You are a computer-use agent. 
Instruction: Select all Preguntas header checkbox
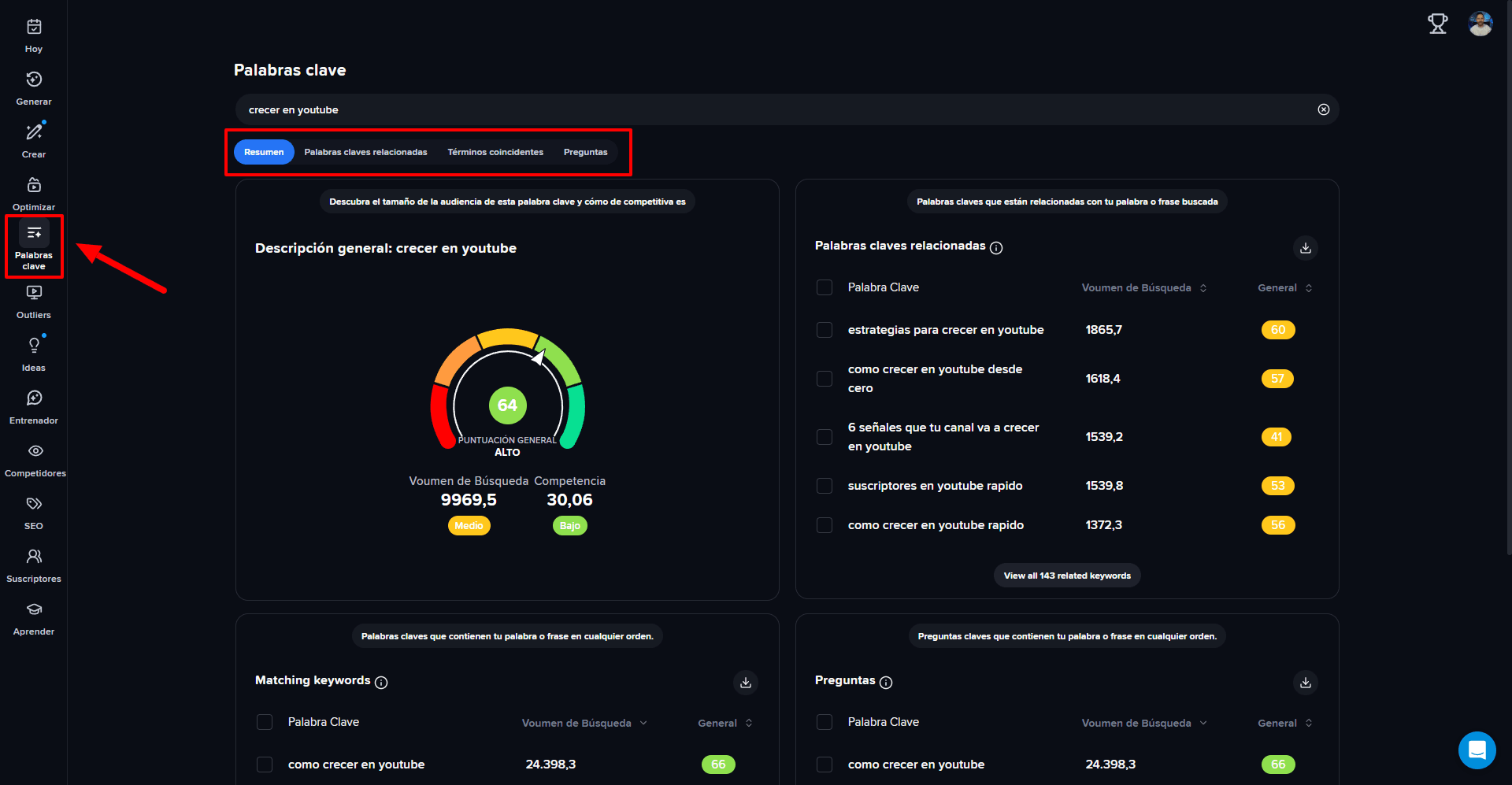coord(825,722)
